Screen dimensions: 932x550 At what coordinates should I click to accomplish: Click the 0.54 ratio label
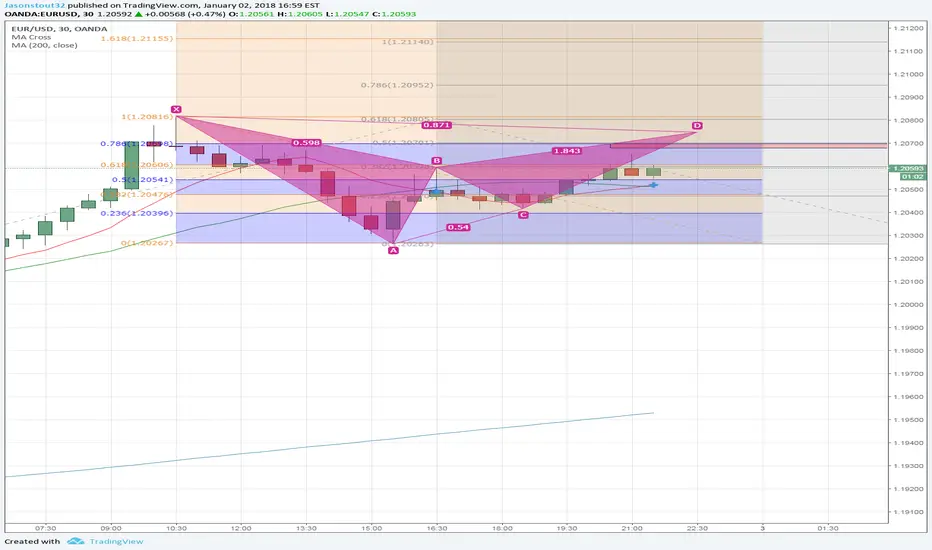point(458,227)
